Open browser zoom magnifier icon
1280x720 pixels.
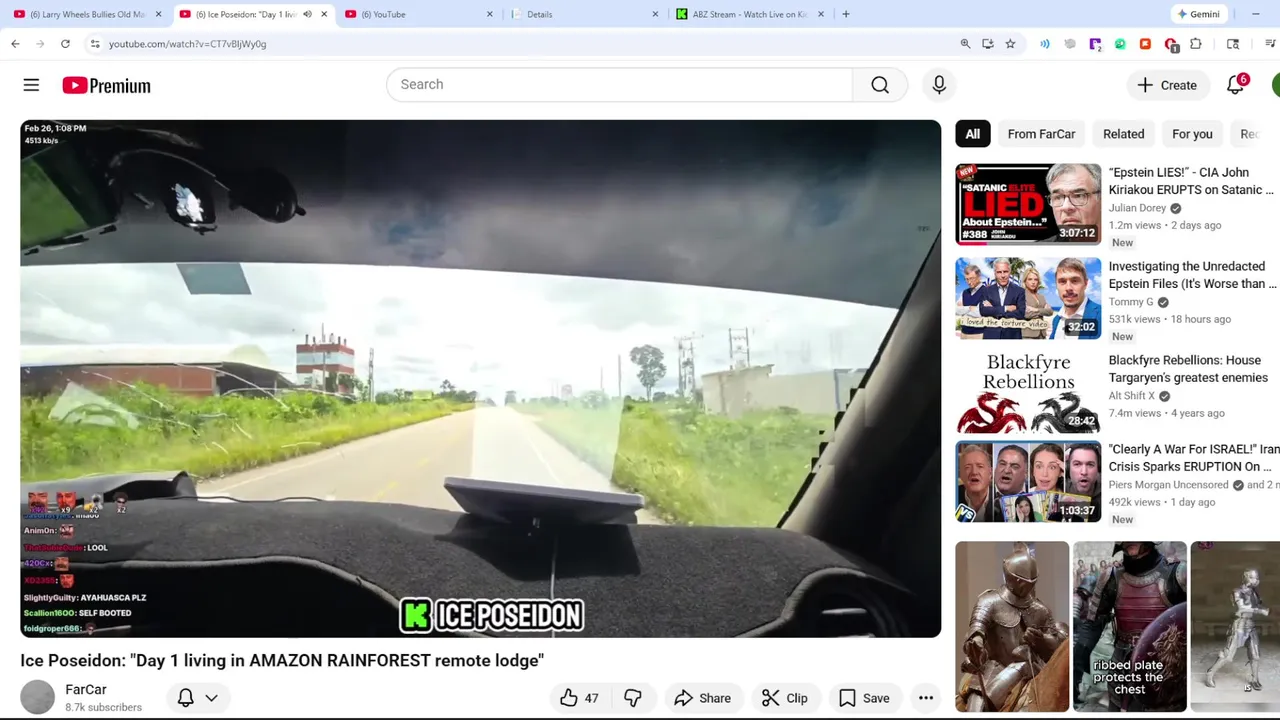point(965,44)
